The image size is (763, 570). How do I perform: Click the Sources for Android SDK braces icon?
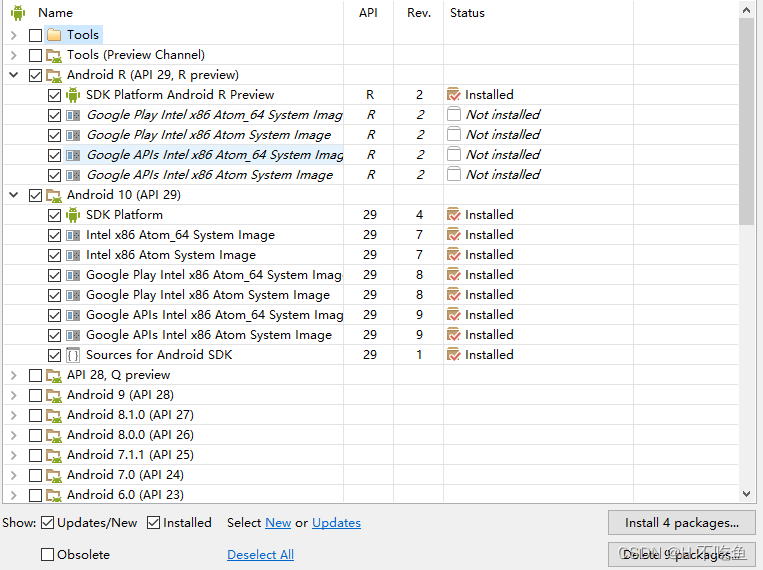coord(73,355)
